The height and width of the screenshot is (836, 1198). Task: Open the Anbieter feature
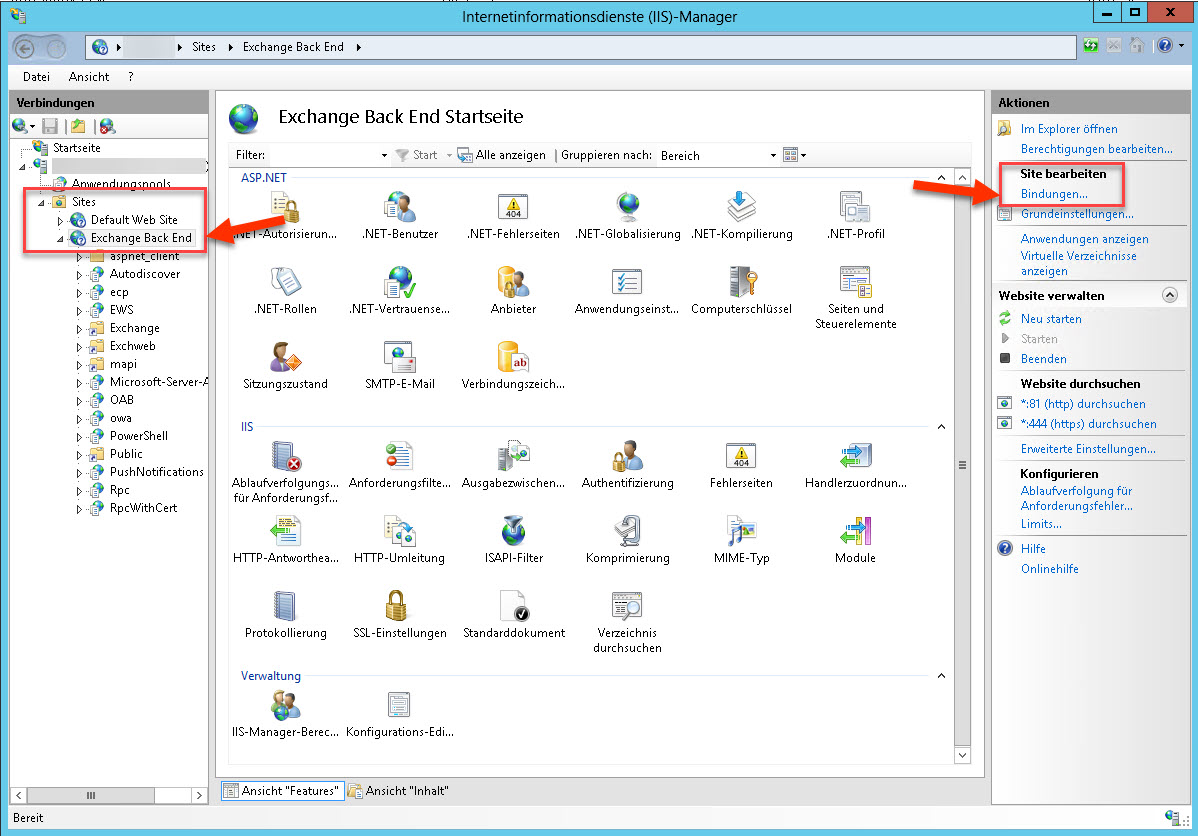tap(513, 291)
